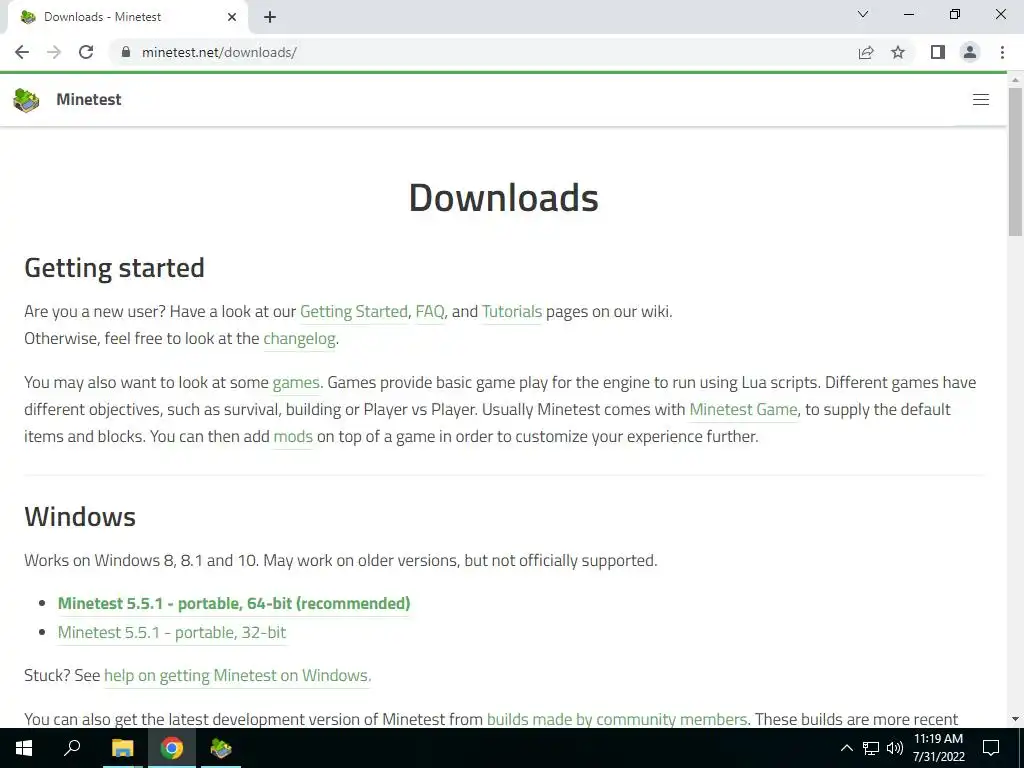This screenshot has height=768, width=1024.
Task: Click the browser back arrow
Action: [x=22, y=52]
